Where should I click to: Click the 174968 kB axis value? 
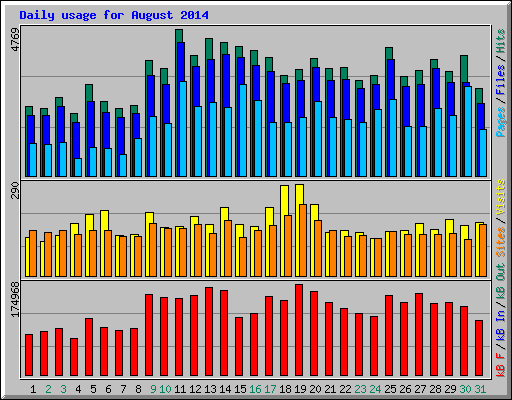coord(15,299)
